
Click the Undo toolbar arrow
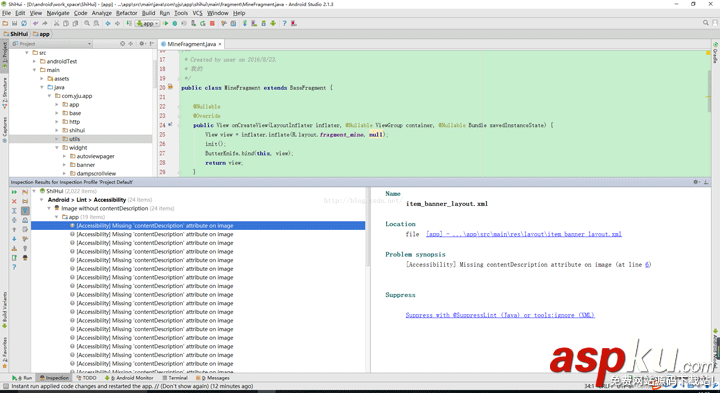click(x=35, y=23)
